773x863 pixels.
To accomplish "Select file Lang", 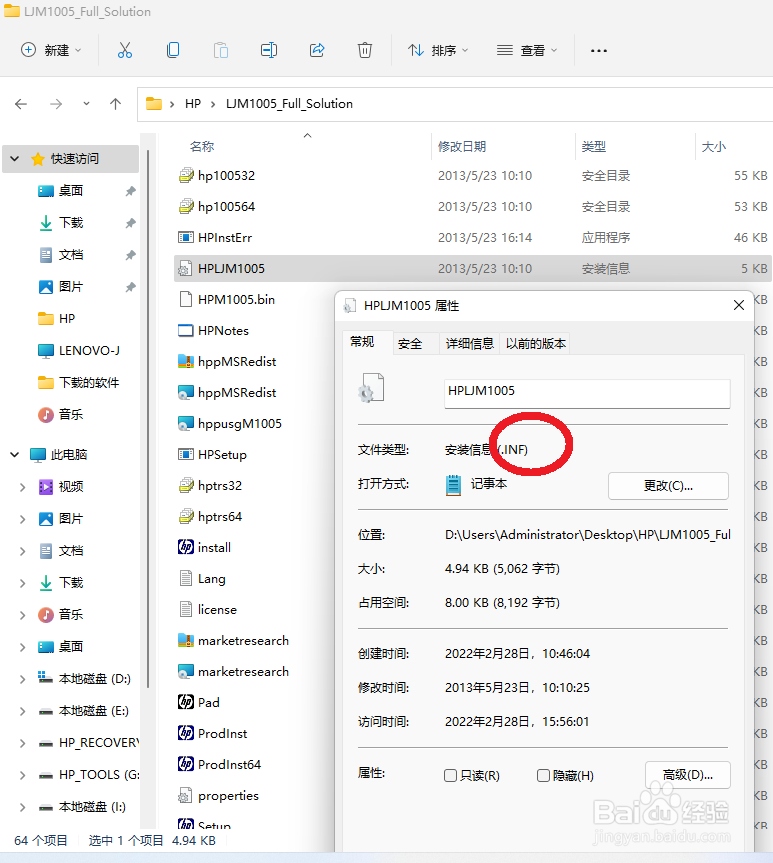I will [x=211, y=578].
